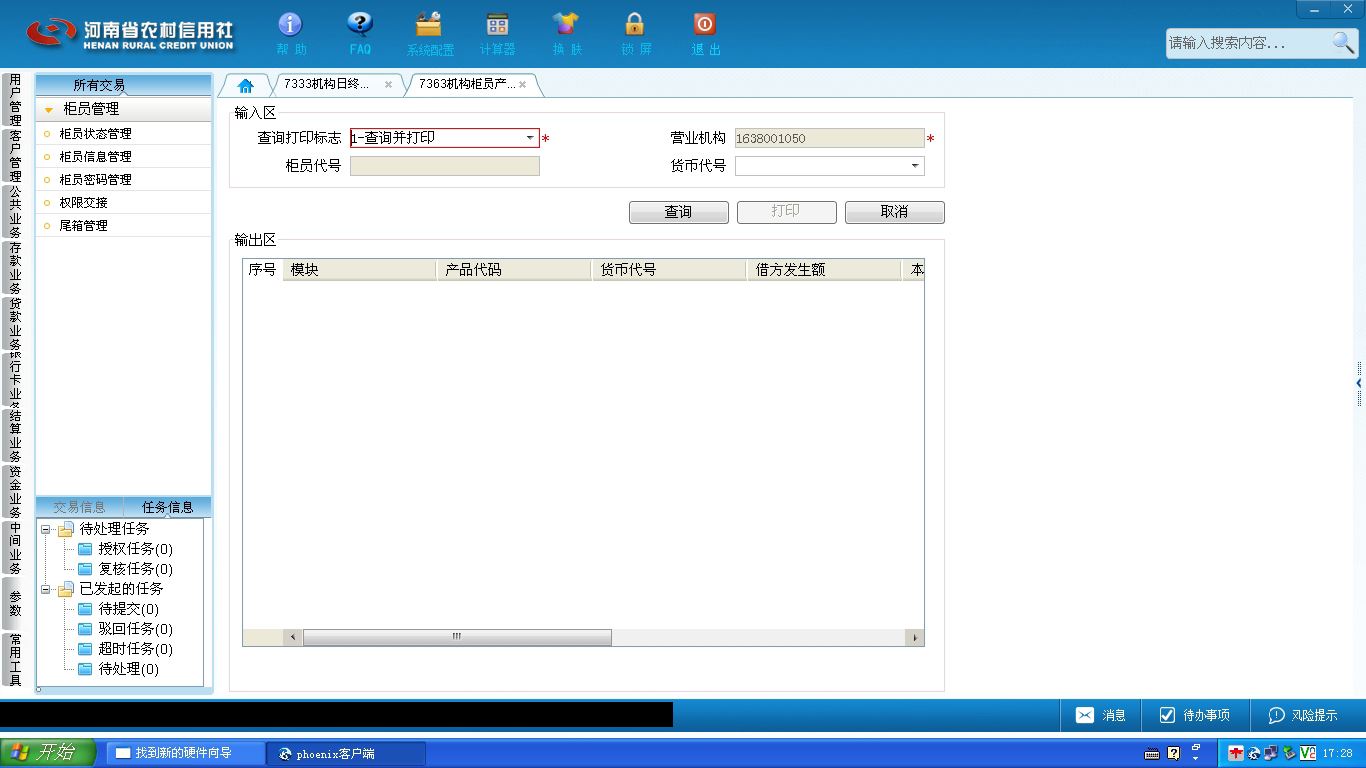Open 贷款业务 vertical sidebar tab
The height and width of the screenshot is (768, 1366).
tap(14, 324)
